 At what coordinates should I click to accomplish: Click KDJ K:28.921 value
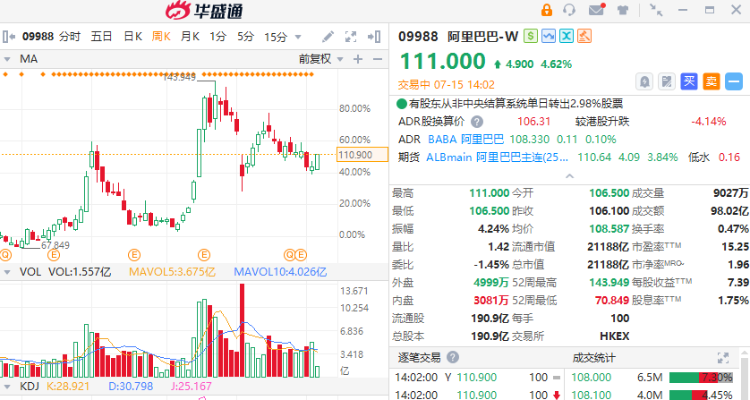click(x=68, y=386)
